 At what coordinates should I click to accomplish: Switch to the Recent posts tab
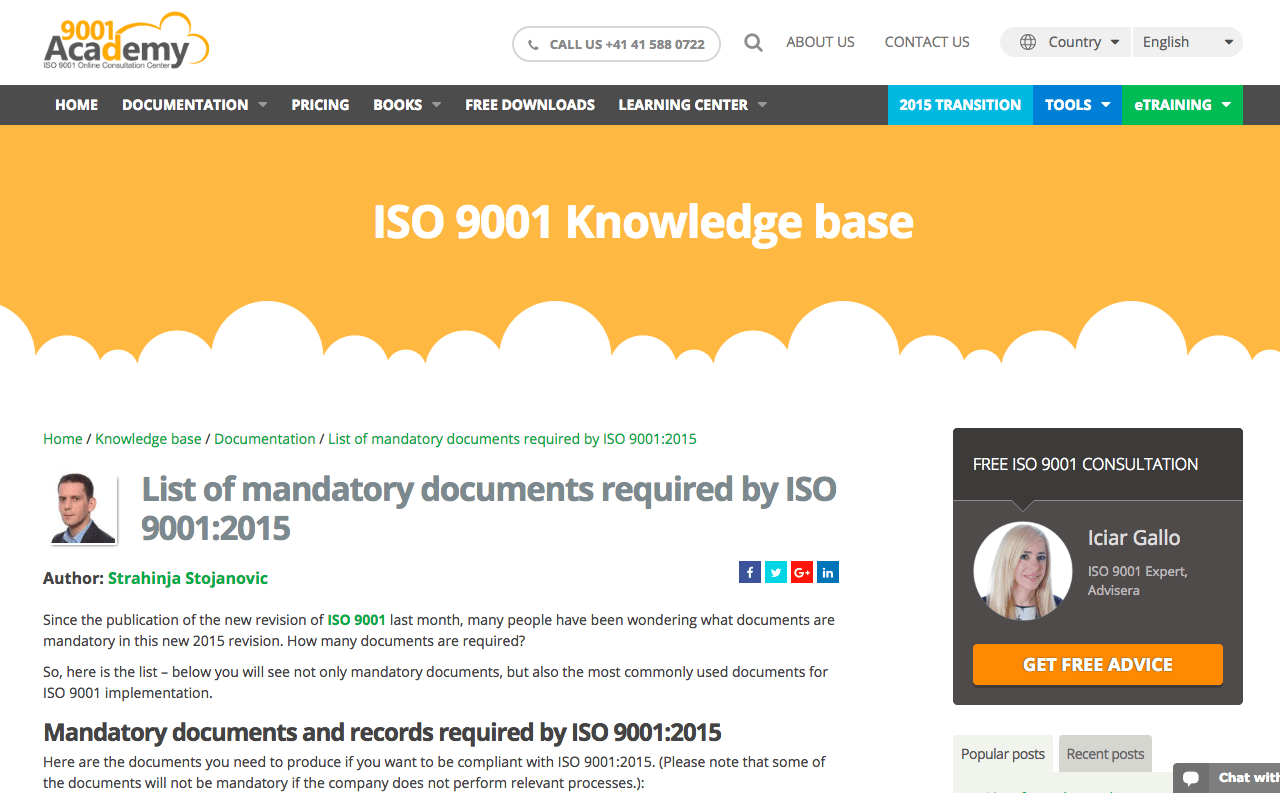tap(1105, 754)
